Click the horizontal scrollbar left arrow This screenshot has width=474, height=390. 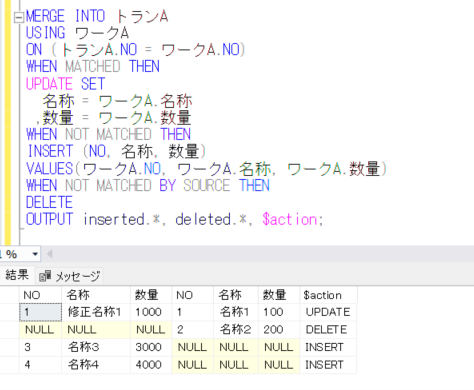[x=50, y=254]
